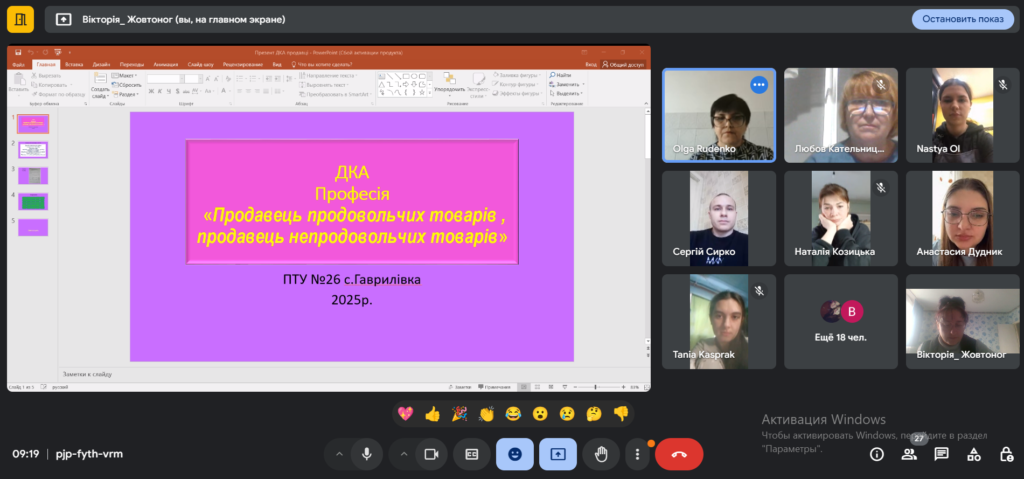Send the clapping hands reaction
Image resolution: width=1024 pixels, height=479 pixels.
487,413
